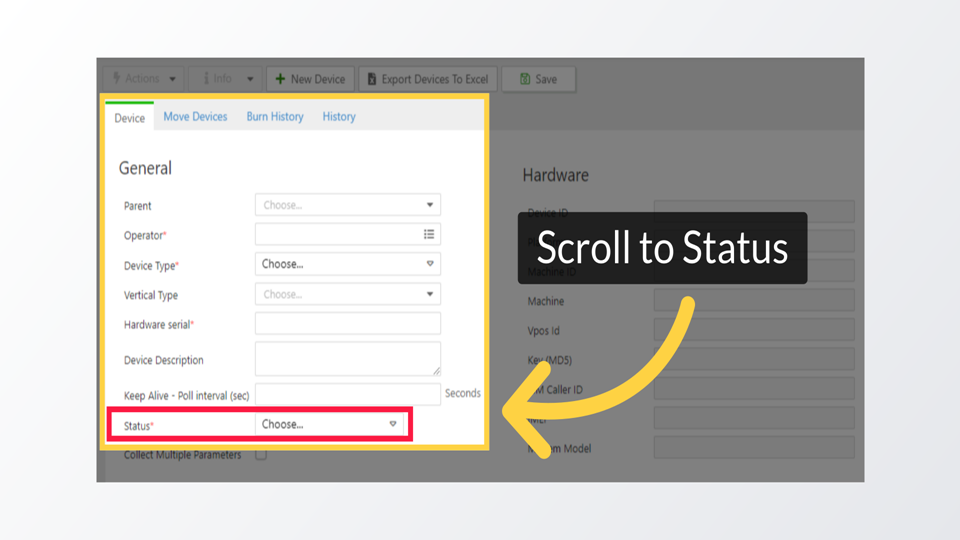Click the floppy disk Save icon
Viewport: 960px width, 540px height.
[525, 79]
